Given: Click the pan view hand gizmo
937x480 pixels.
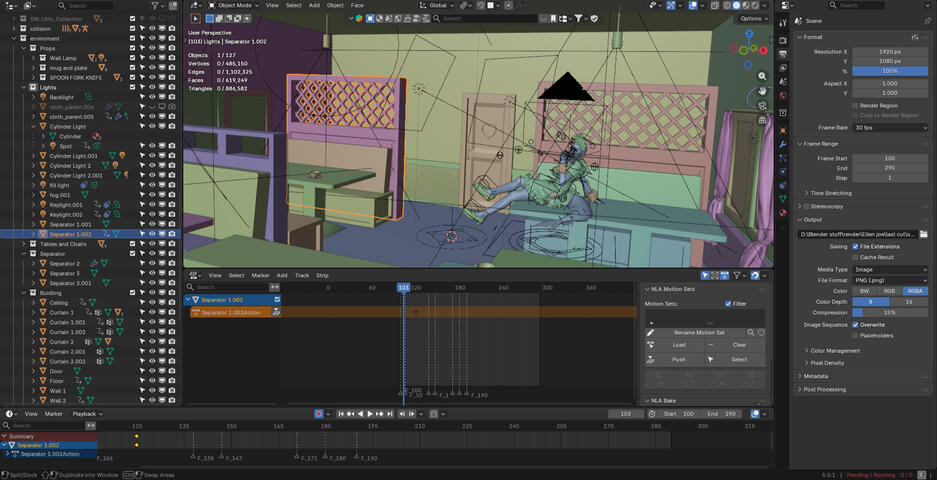Looking at the screenshot, I should 762,91.
